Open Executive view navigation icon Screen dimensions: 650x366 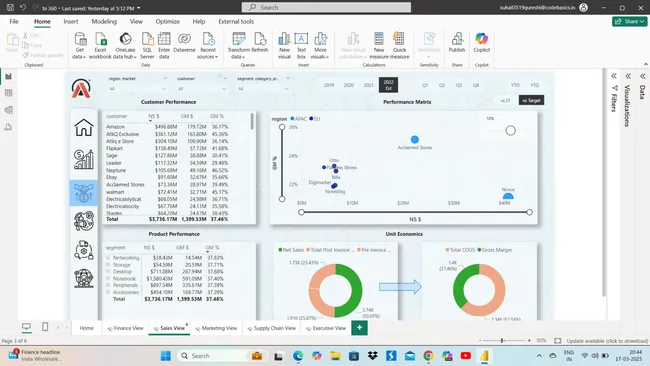click(84, 278)
